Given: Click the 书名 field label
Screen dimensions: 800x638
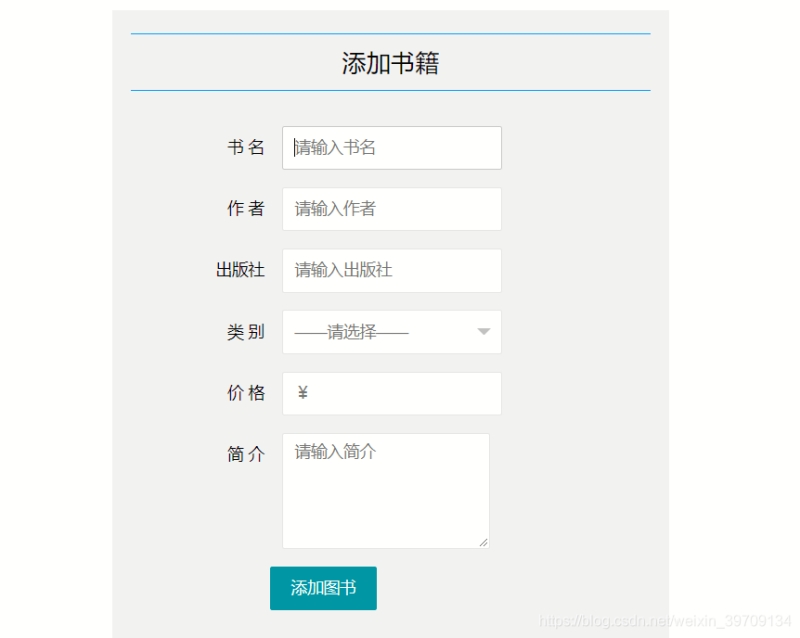Looking at the screenshot, I should point(247,147).
